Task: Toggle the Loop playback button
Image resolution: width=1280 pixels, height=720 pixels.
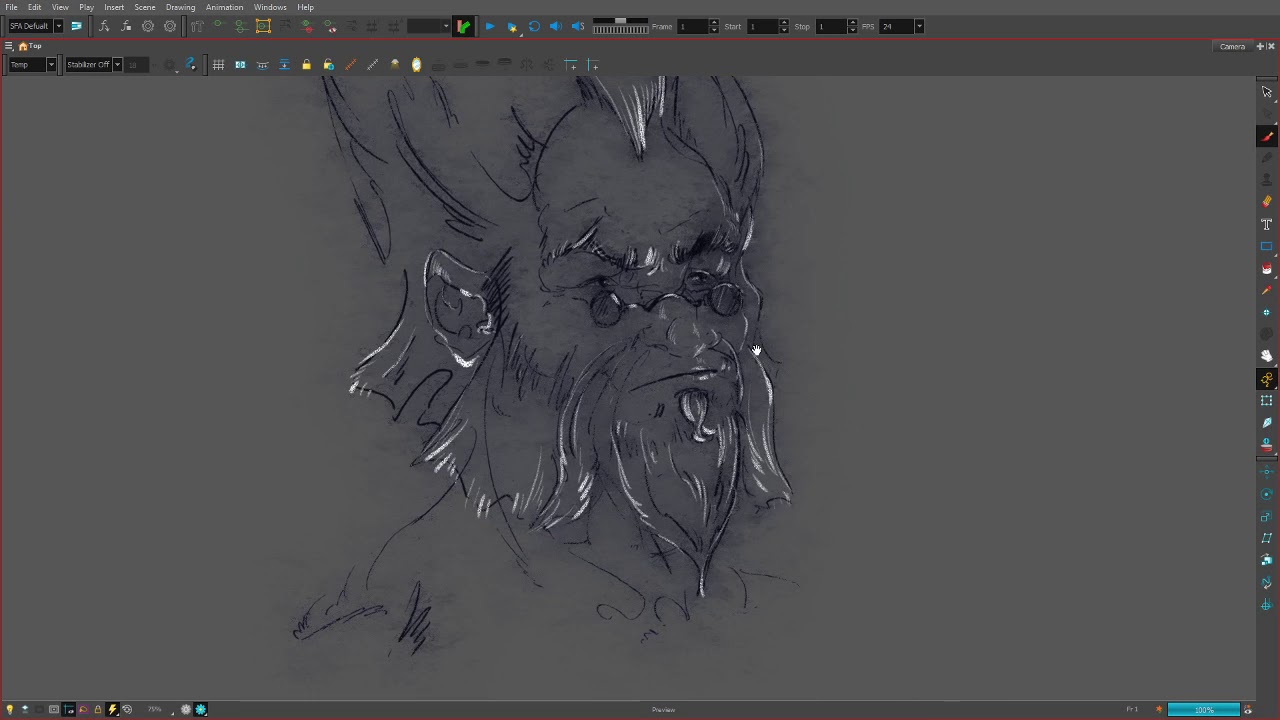Action: 534,27
